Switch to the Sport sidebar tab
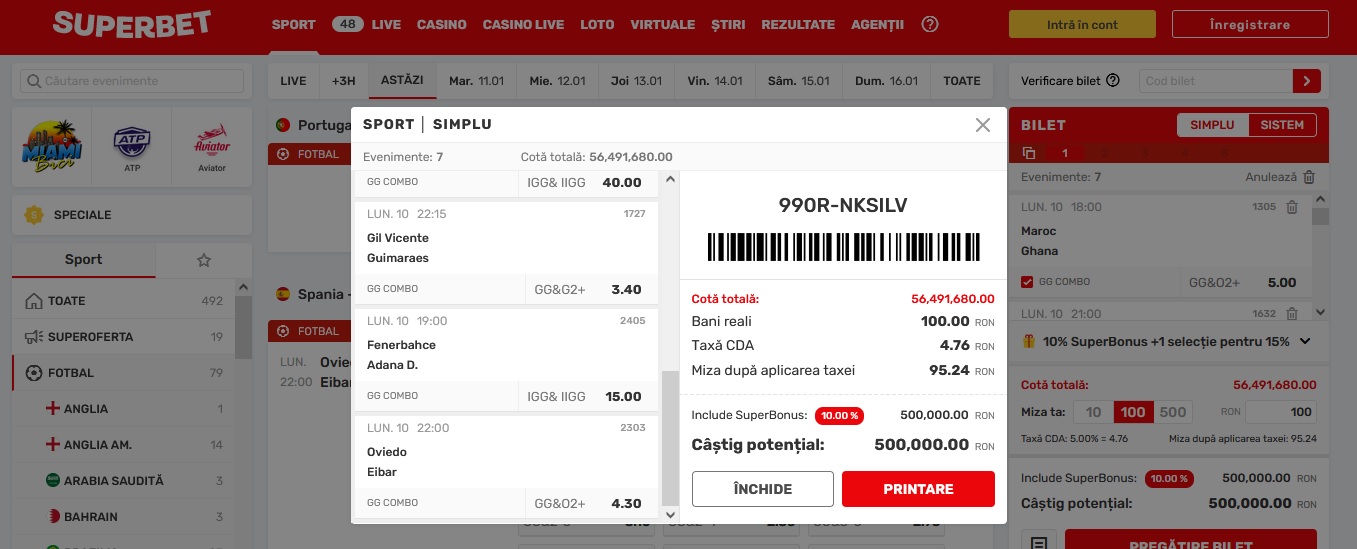 83,259
